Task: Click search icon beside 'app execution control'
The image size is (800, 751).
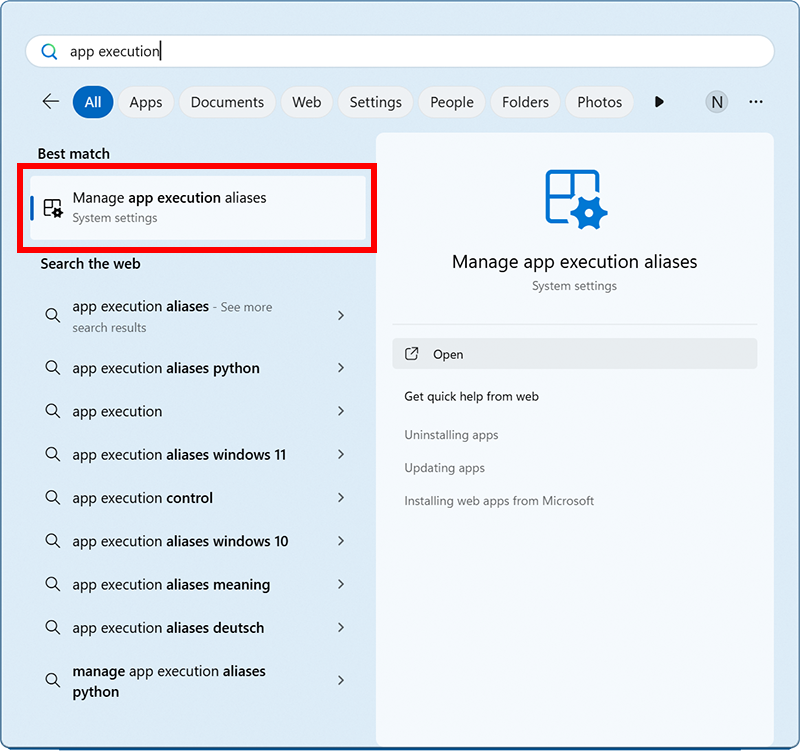Action: click(53, 497)
